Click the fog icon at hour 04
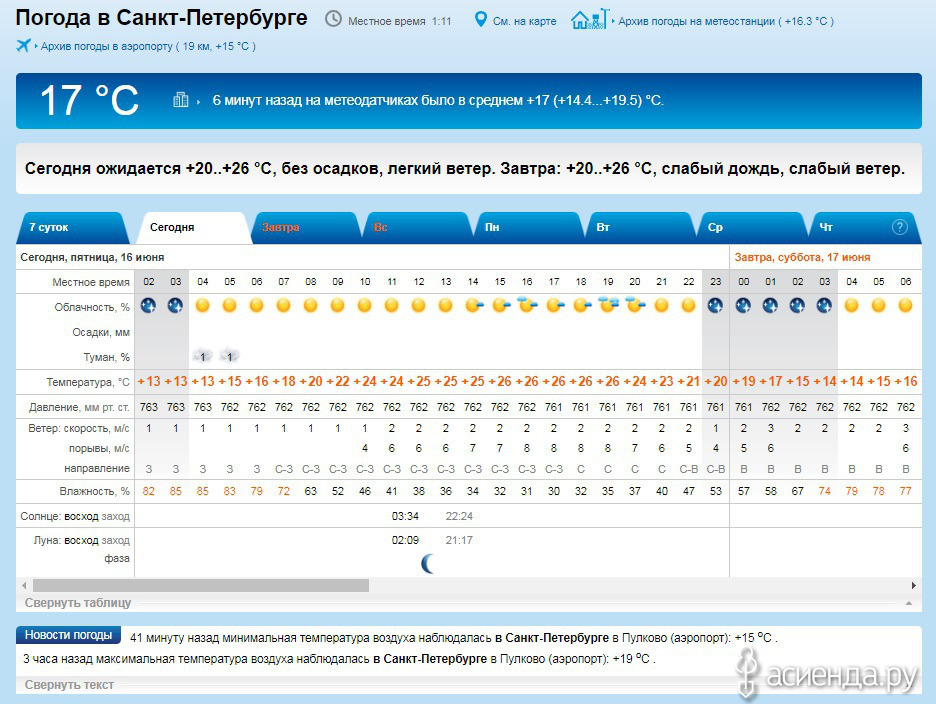 tap(202, 356)
